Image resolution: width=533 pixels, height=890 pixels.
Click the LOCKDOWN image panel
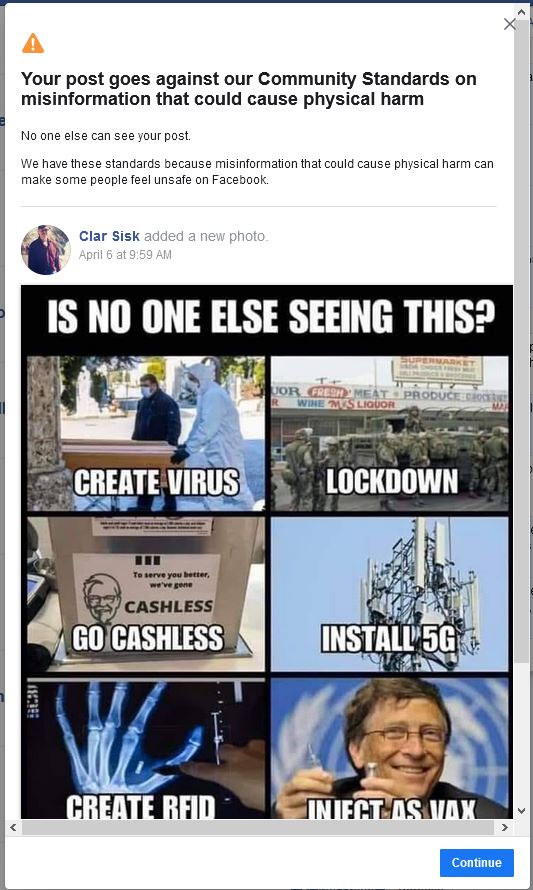[x=389, y=433]
